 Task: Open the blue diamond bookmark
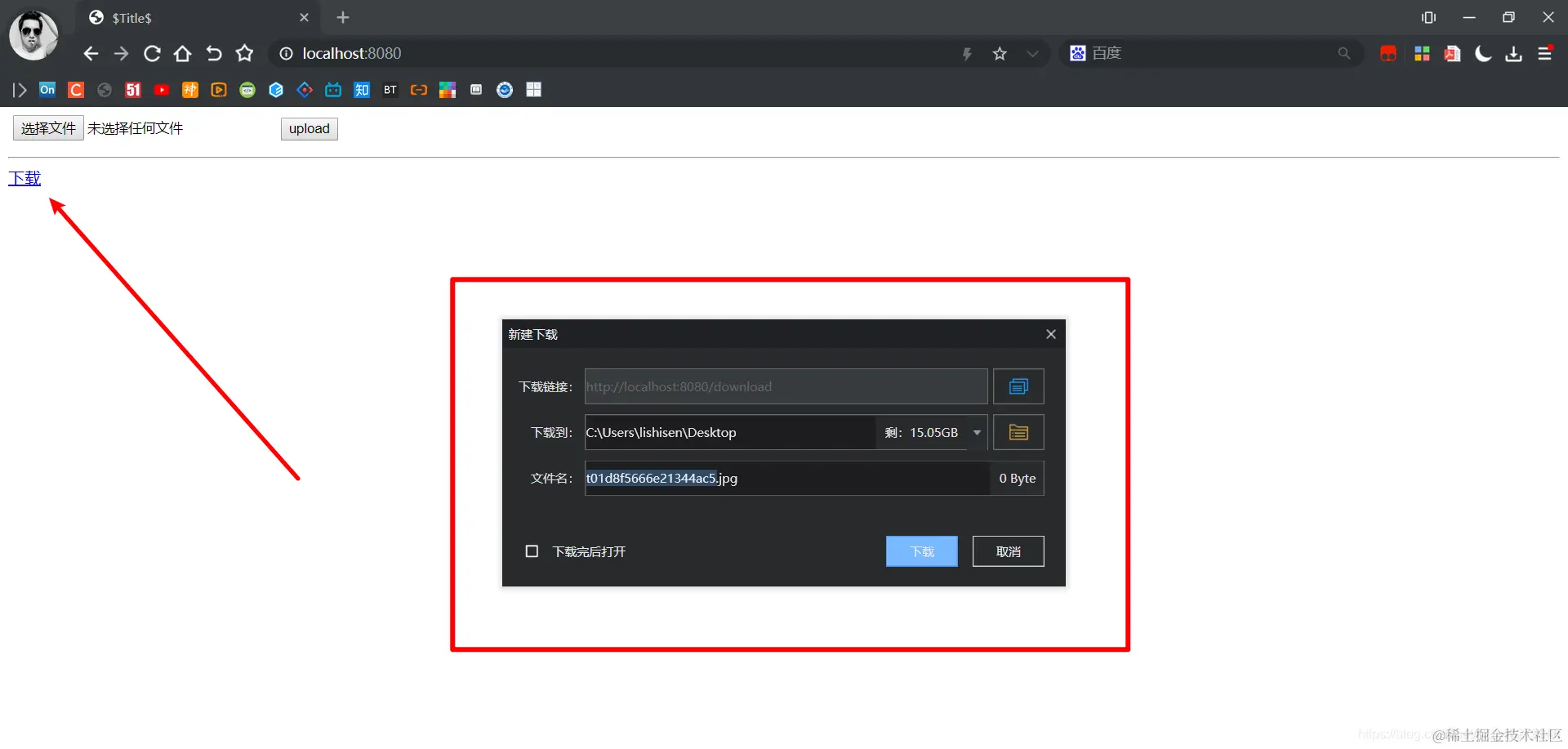(305, 90)
